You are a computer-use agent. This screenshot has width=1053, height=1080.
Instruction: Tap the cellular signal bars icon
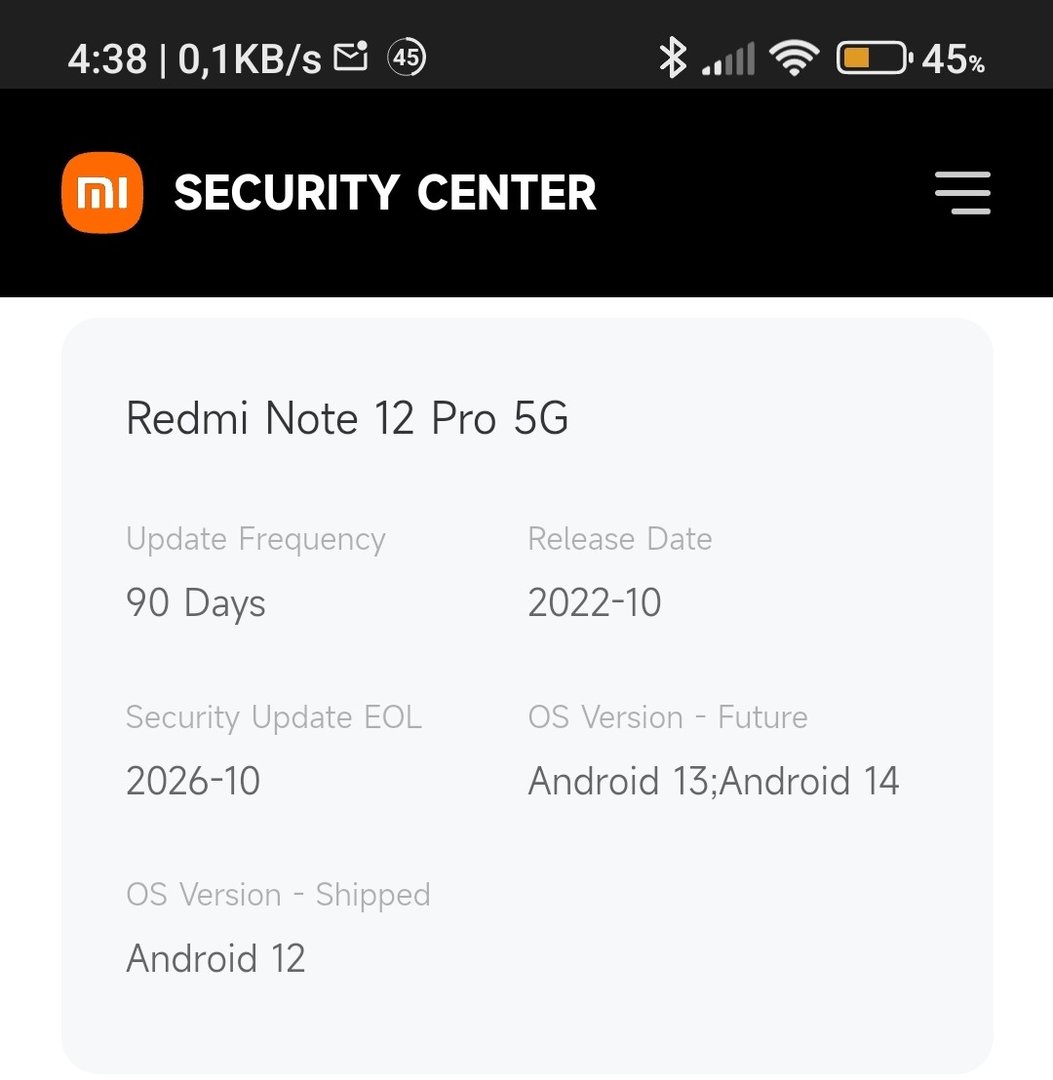[728, 60]
